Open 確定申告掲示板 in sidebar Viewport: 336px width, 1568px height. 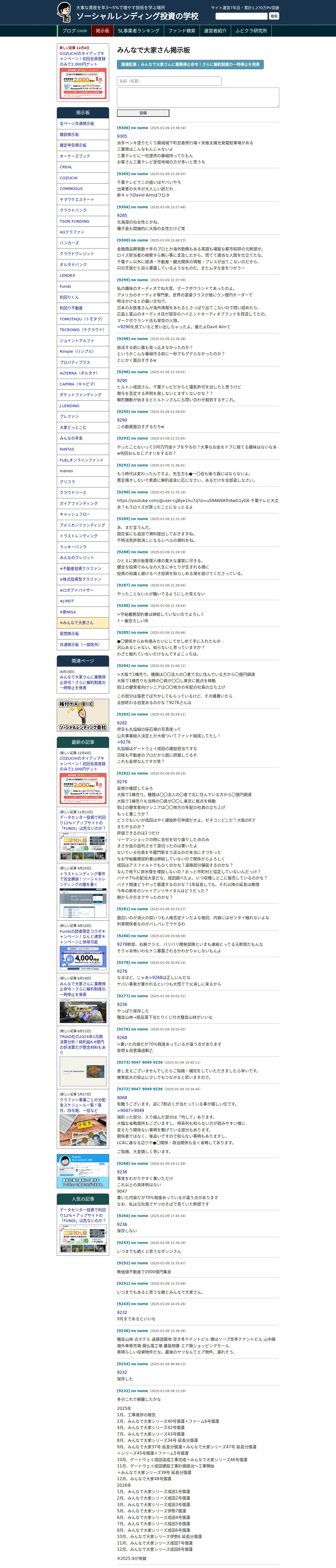[83, 146]
